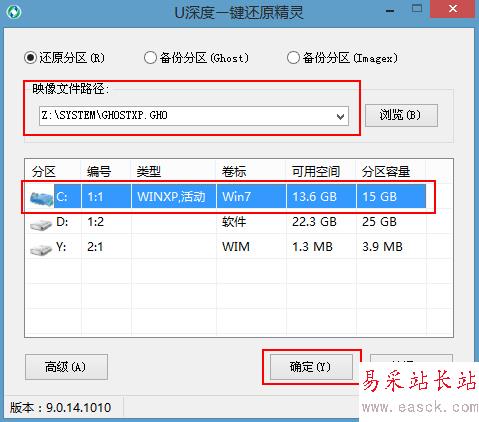
Task: Click the 确定 (Y) confirm button
Action: (x=311, y=367)
